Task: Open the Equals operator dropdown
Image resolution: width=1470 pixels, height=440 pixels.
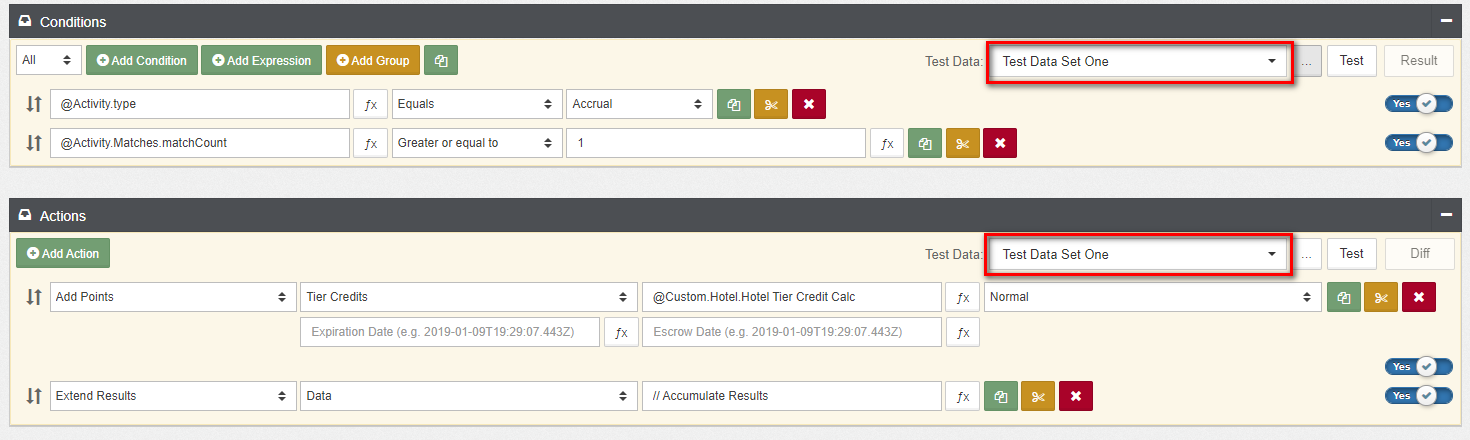Action: tap(476, 104)
